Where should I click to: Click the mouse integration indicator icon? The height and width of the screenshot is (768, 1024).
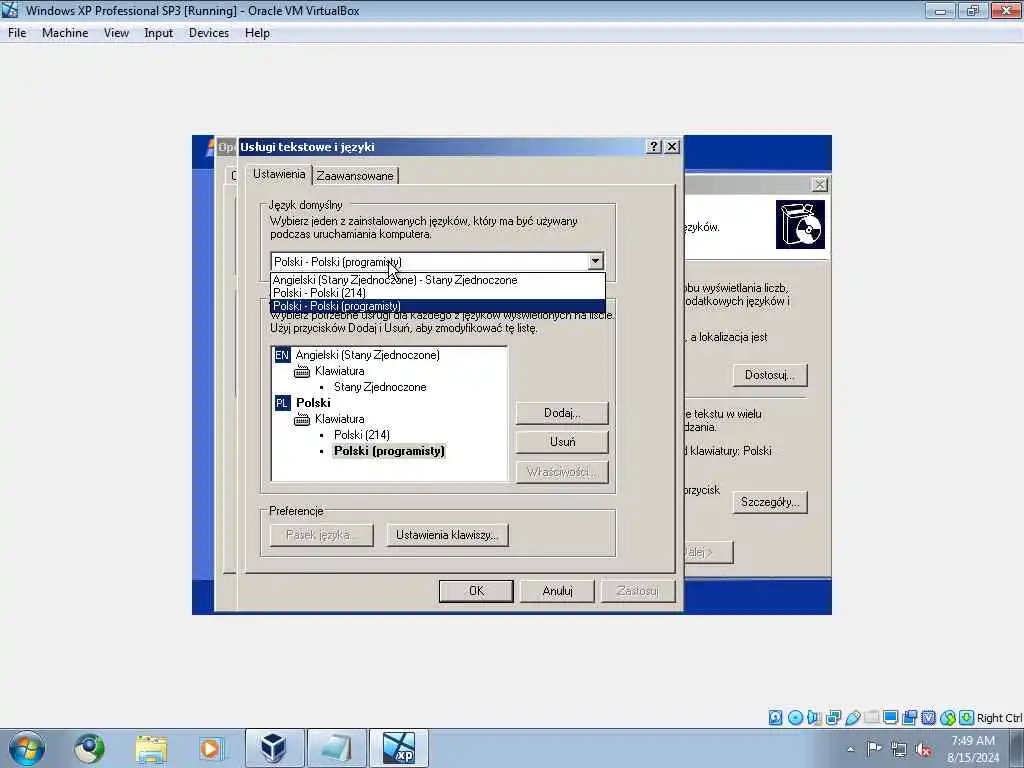[948, 718]
